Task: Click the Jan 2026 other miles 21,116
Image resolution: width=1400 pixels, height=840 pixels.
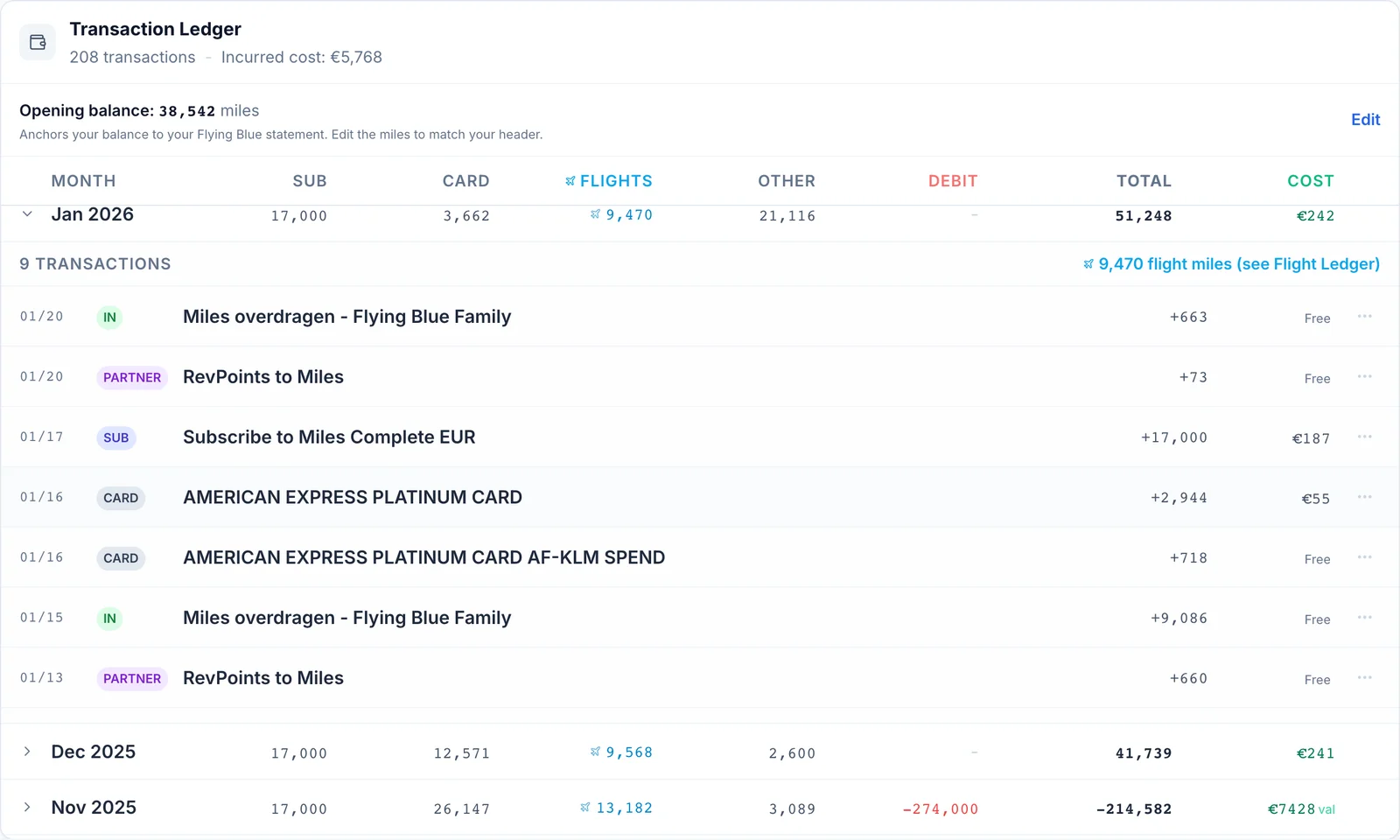Action: coord(787,216)
